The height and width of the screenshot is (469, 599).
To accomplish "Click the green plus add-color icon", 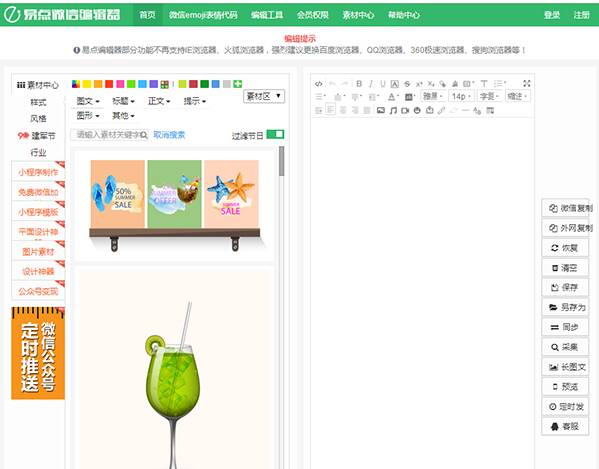I will (238, 84).
